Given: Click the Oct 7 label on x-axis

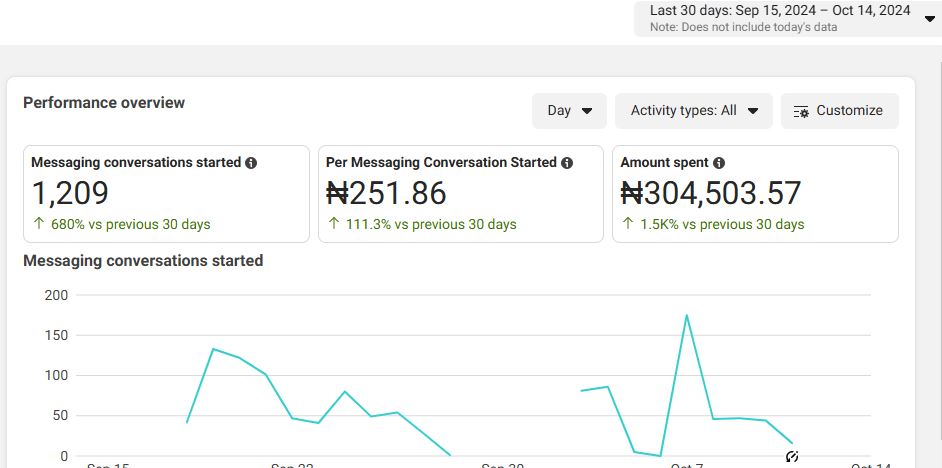Looking at the screenshot, I should coord(687,464).
